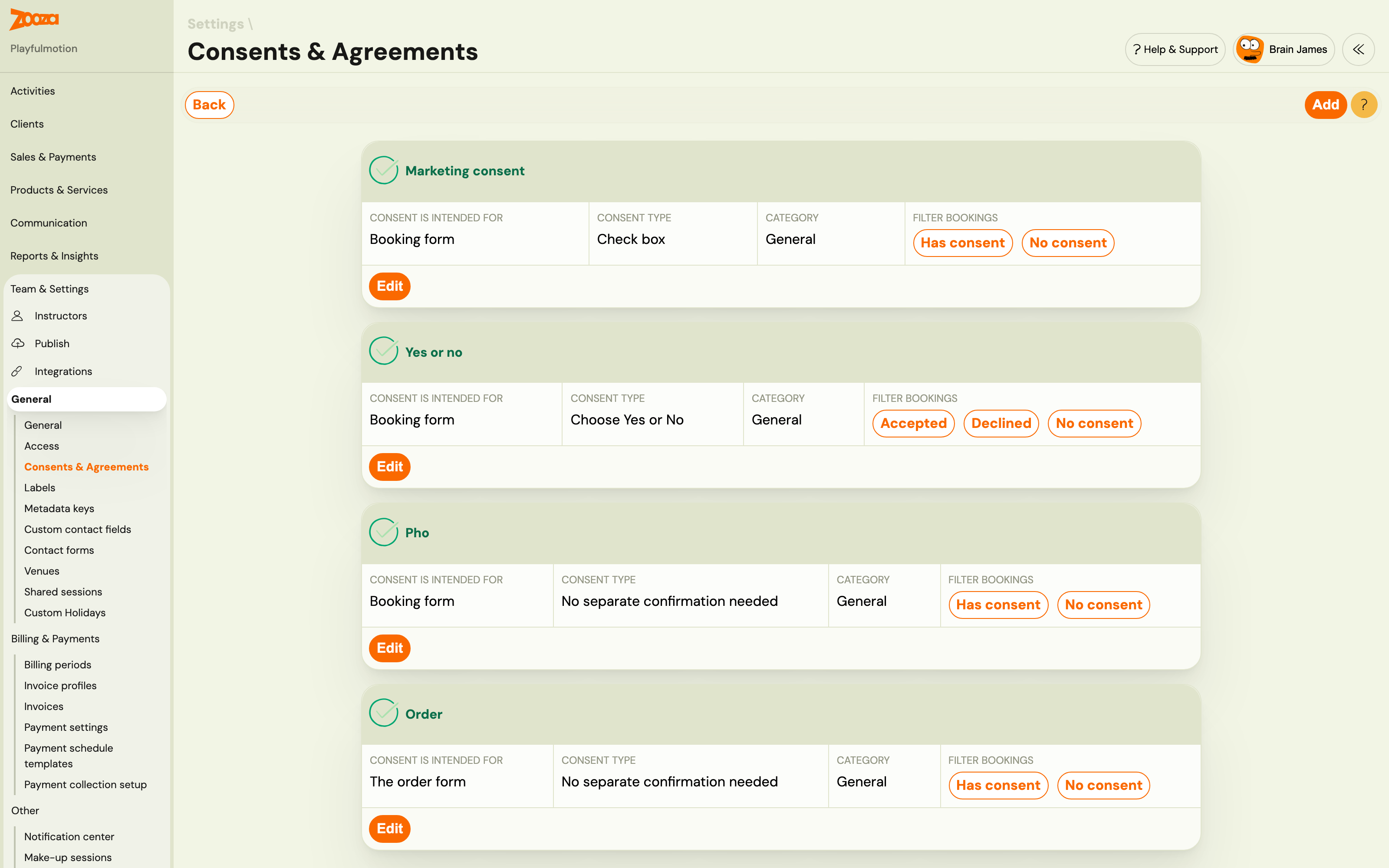This screenshot has height=868, width=1389.
Task: Open Help & Support
Action: (1175, 49)
